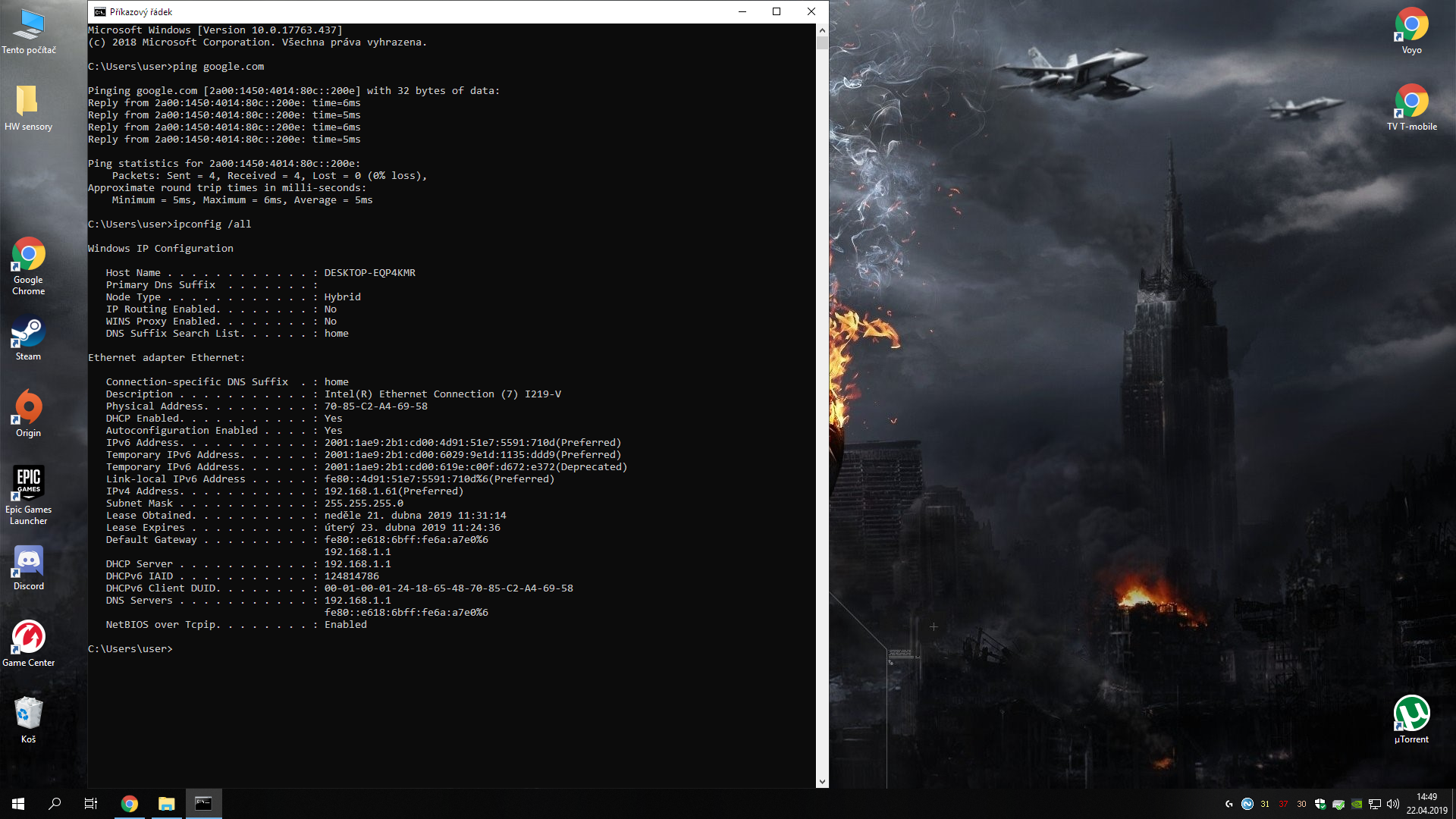Click the volume speaker tray icon
Viewport: 1456px width, 819px height.
[1393, 804]
